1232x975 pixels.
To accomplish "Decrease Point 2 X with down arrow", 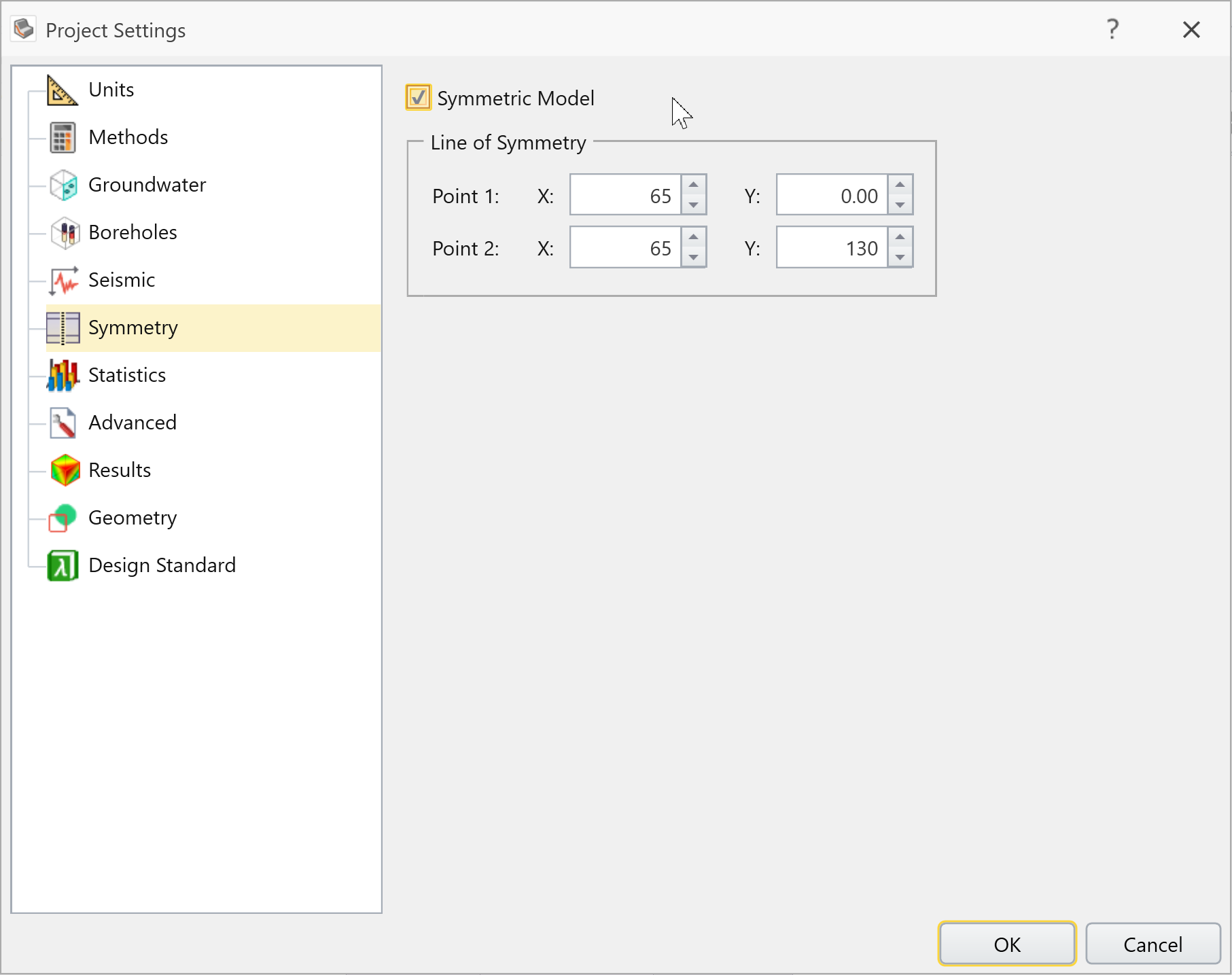I will tap(693, 258).
